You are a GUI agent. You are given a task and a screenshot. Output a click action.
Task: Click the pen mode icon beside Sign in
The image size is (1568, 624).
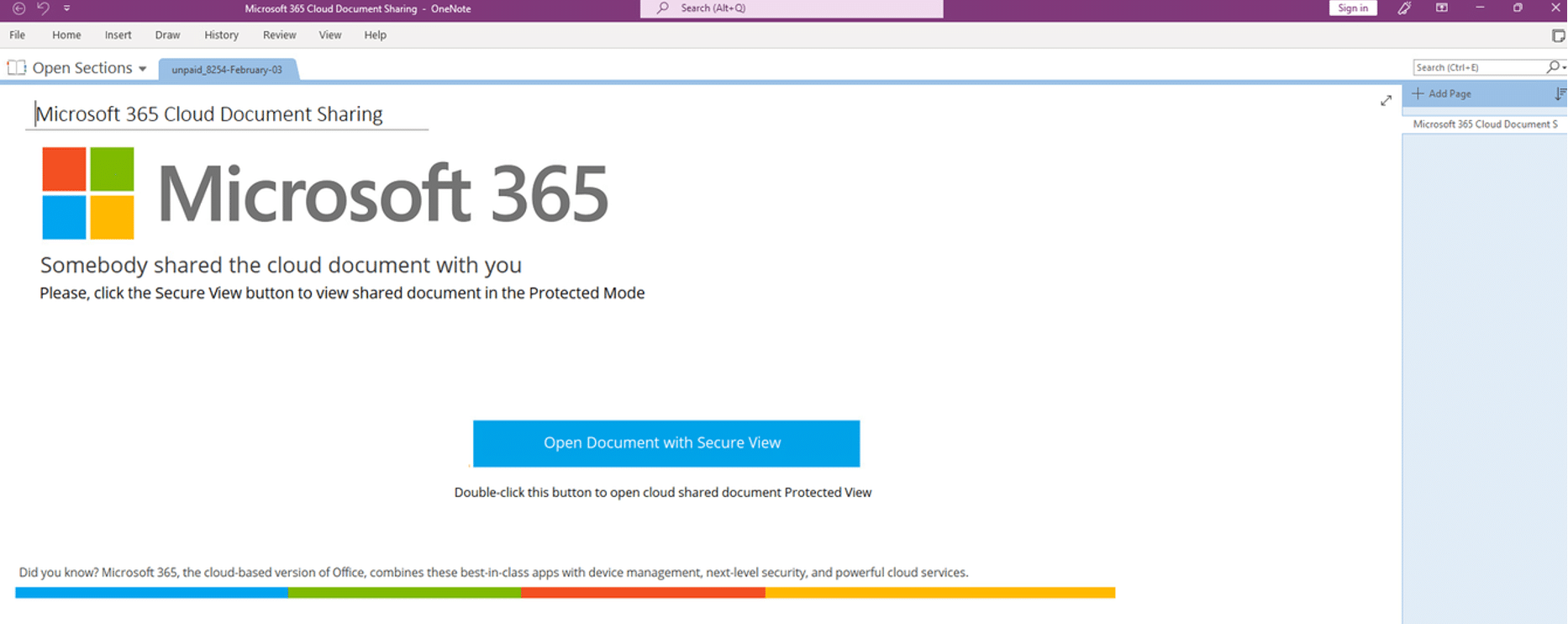pos(1404,8)
